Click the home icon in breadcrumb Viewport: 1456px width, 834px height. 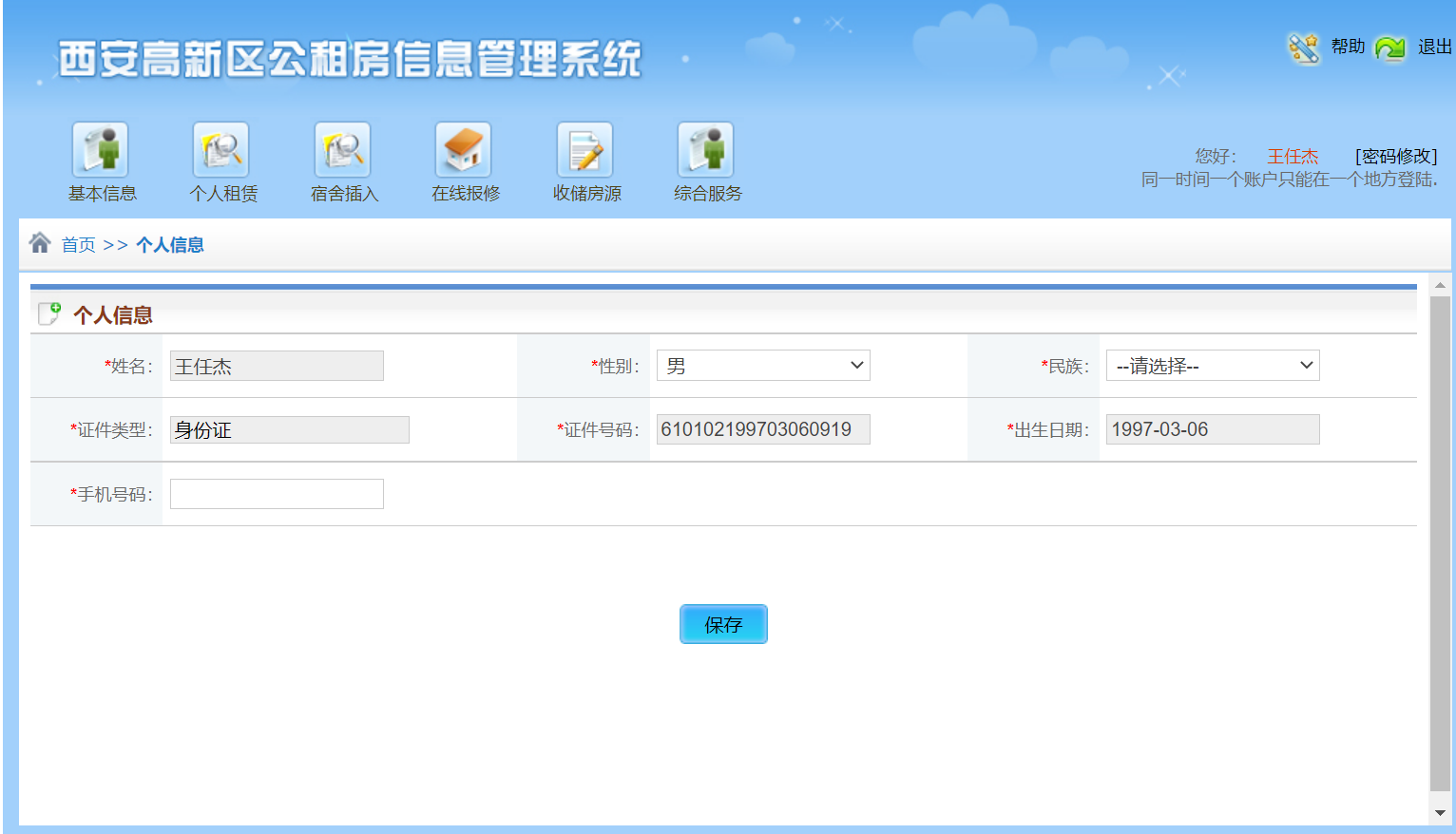[x=40, y=243]
